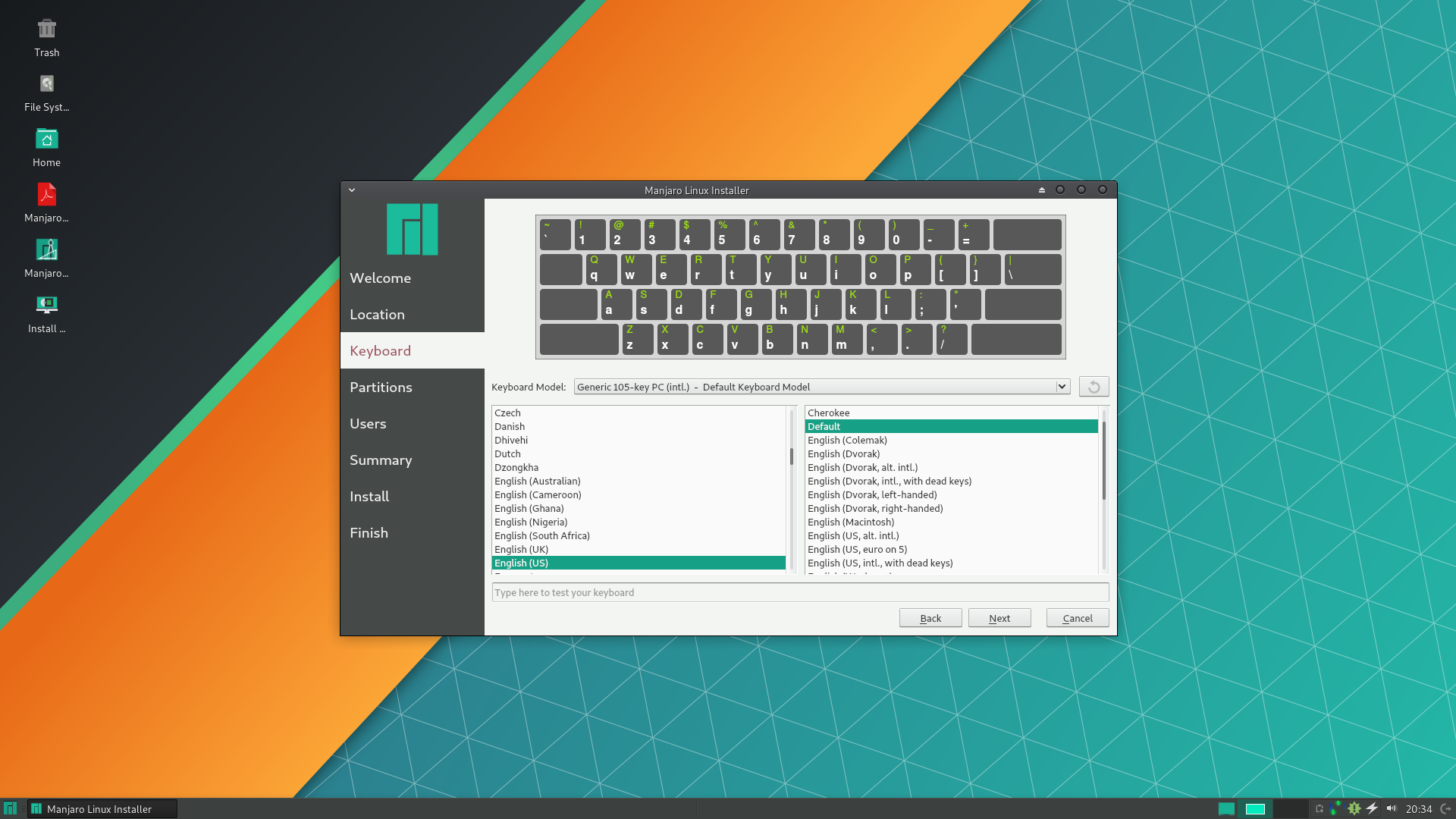
Task: Select English (US) layout
Action: pyautogui.click(x=639, y=563)
